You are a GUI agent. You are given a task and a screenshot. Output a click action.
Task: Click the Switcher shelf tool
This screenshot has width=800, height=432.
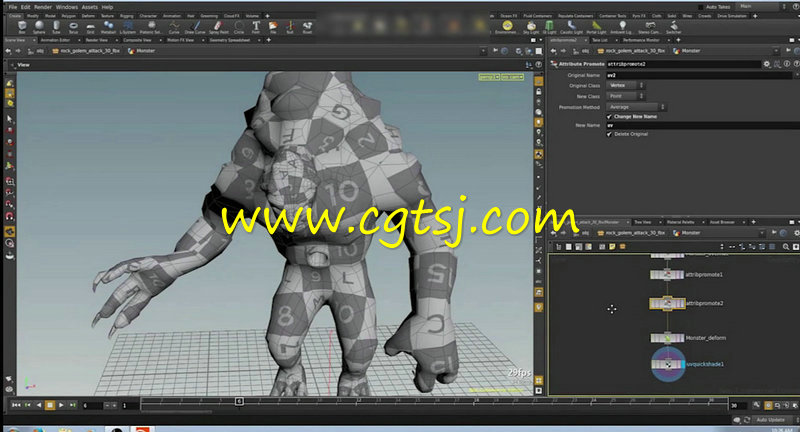(673, 27)
